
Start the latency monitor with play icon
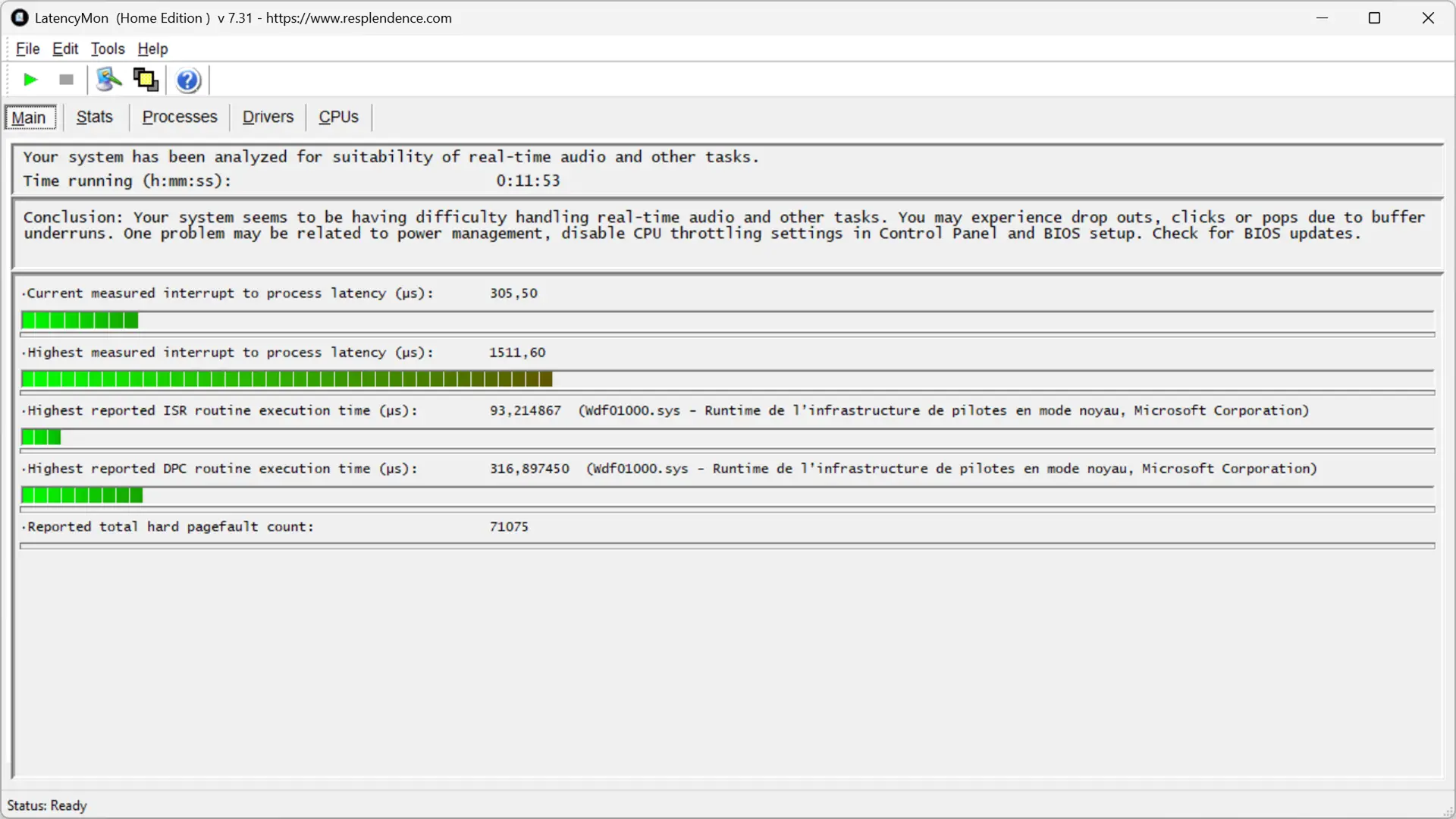coord(30,80)
